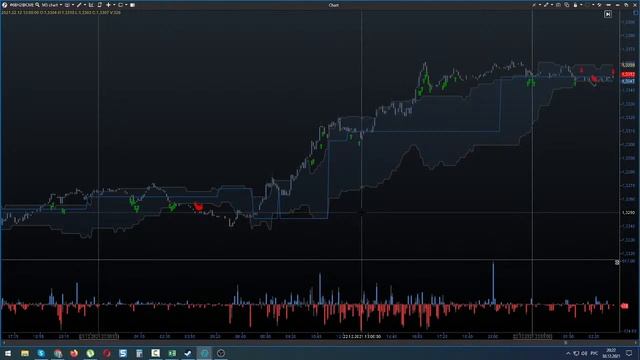Open the indicators icon in toolbar
640x360 pixels.
(91, 5)
